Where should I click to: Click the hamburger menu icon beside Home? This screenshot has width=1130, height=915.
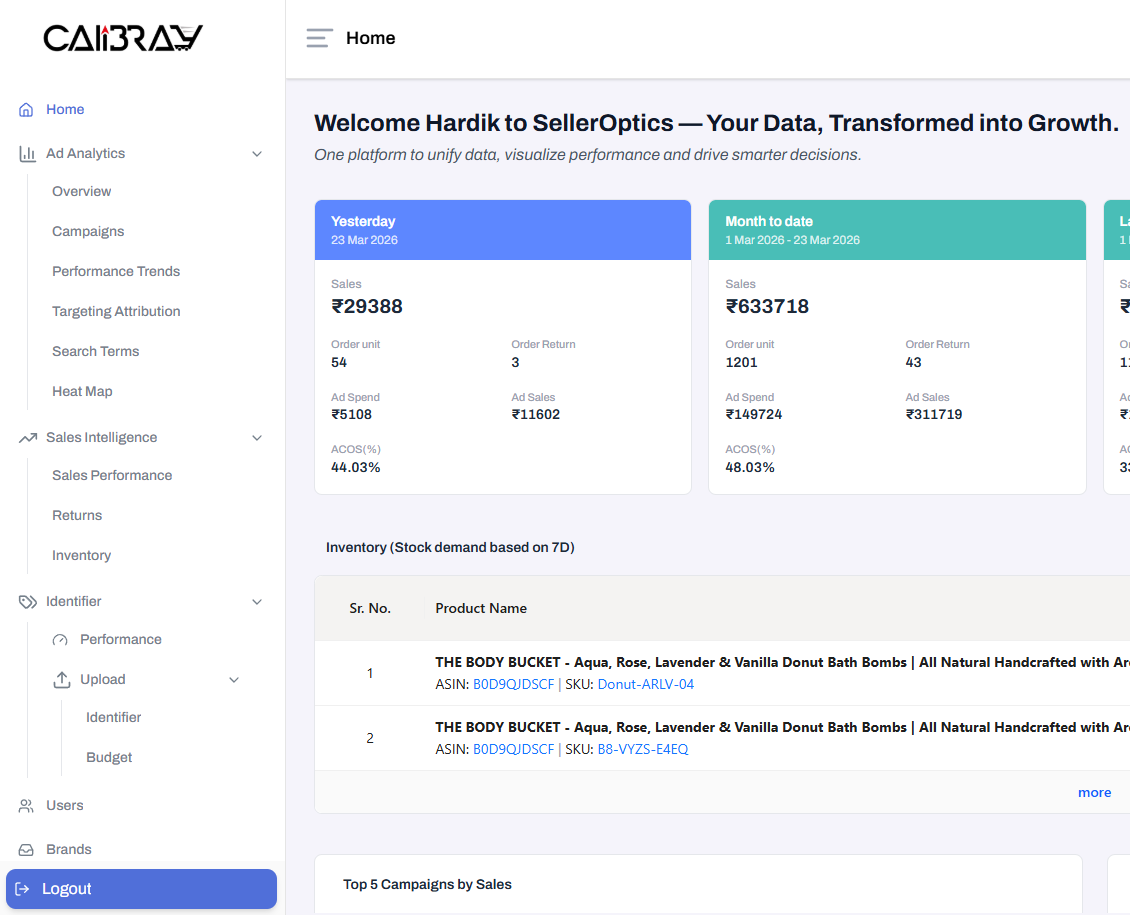point(319,38)
